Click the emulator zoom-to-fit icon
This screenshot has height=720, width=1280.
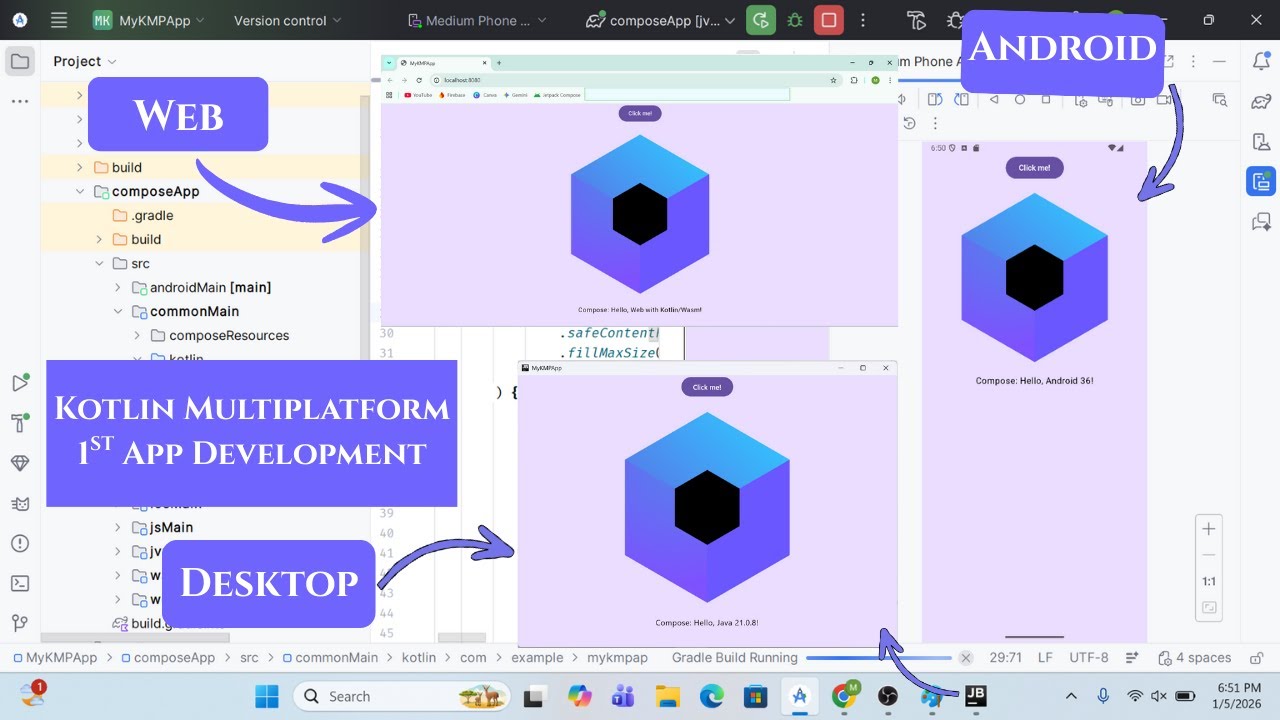pyautogui.click(x=1209, y=607)
